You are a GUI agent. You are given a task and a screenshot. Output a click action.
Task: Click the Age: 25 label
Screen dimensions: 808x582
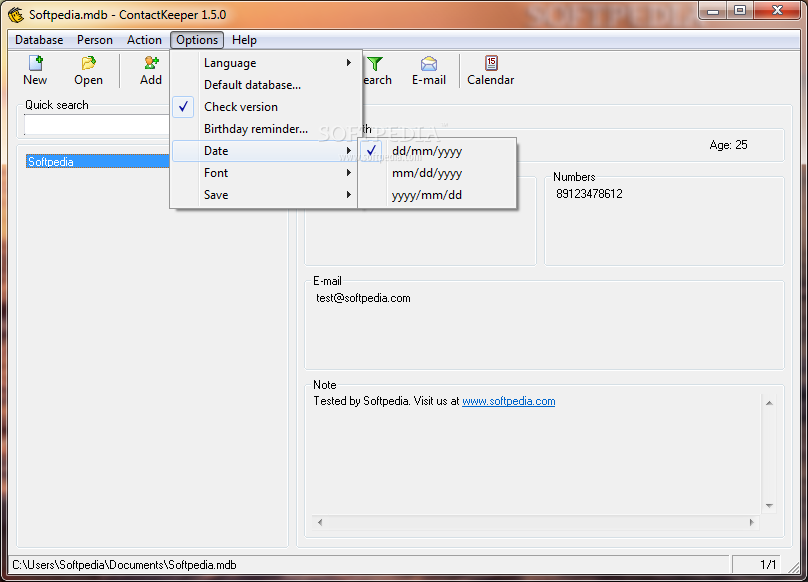[728, 145]
